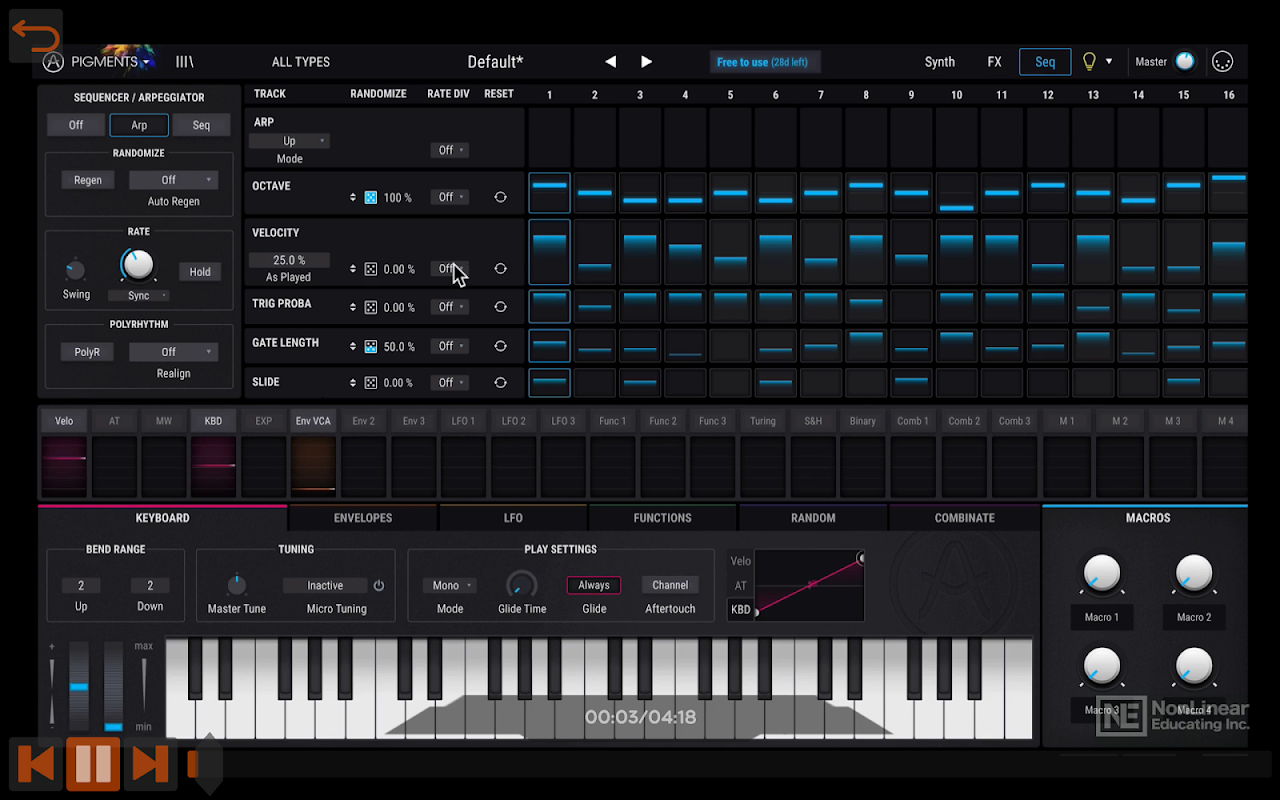Open the Play Settings Mono mode dropdown
The width and height of the screenshot is (1280, 800).
click(x=450, y=585)
